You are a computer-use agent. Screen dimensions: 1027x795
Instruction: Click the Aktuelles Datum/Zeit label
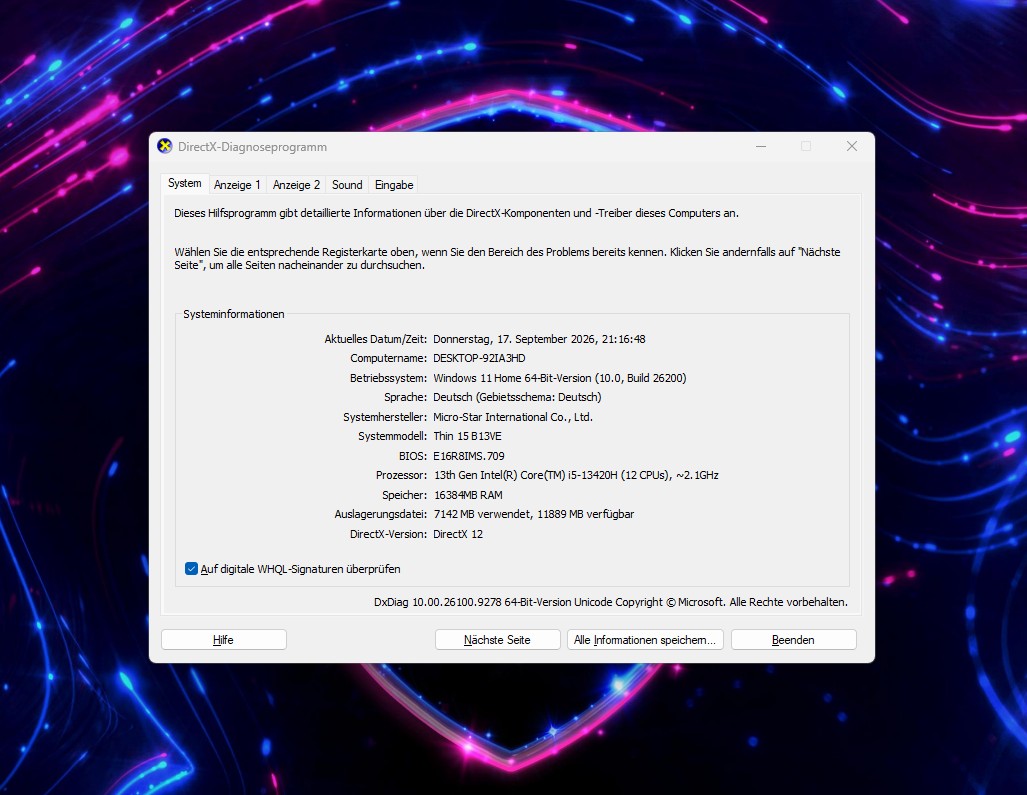tap(375, 339)
